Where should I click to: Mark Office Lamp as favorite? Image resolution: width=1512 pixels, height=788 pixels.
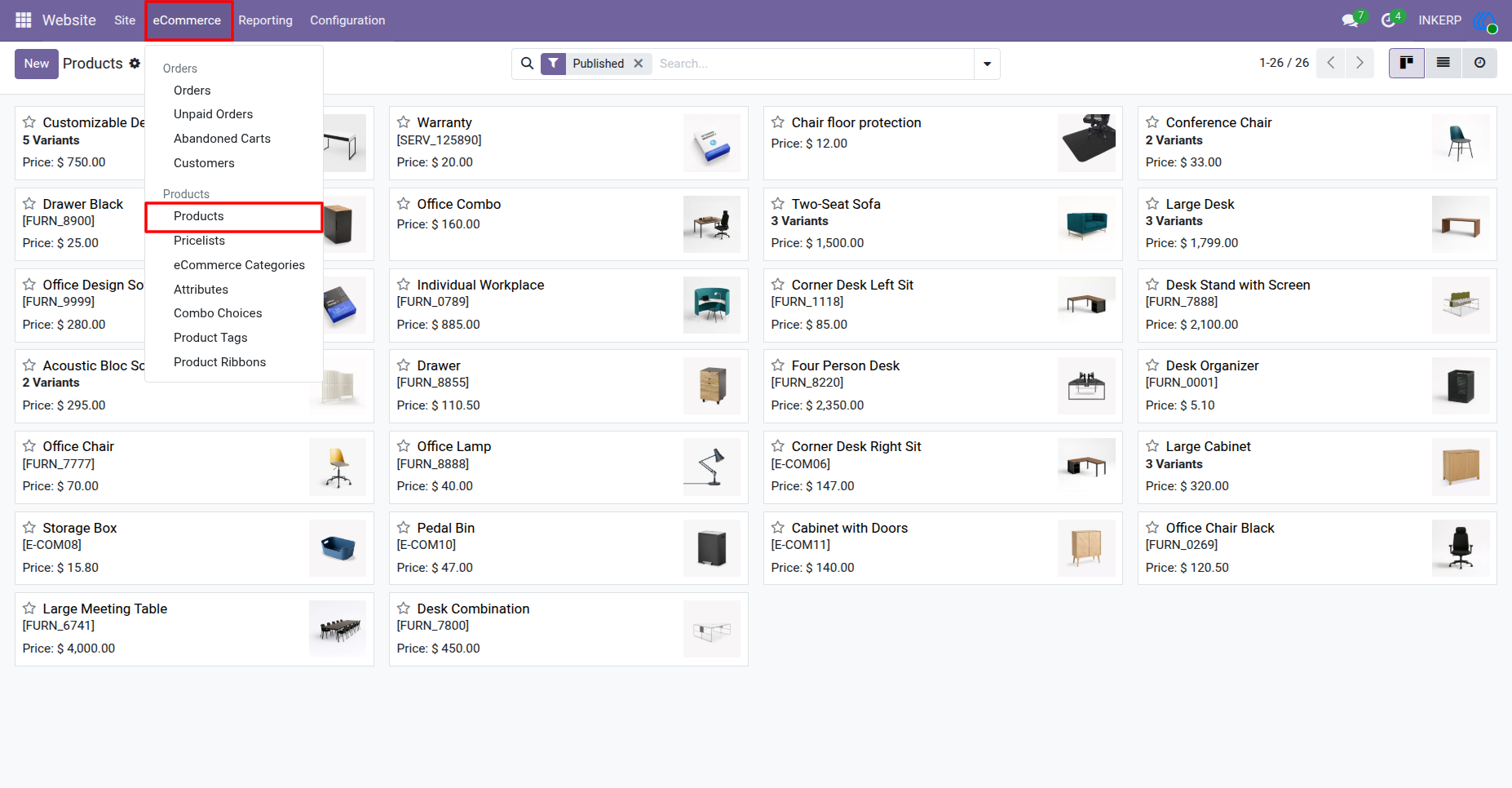pyautogui.click(x=404, y=446)
